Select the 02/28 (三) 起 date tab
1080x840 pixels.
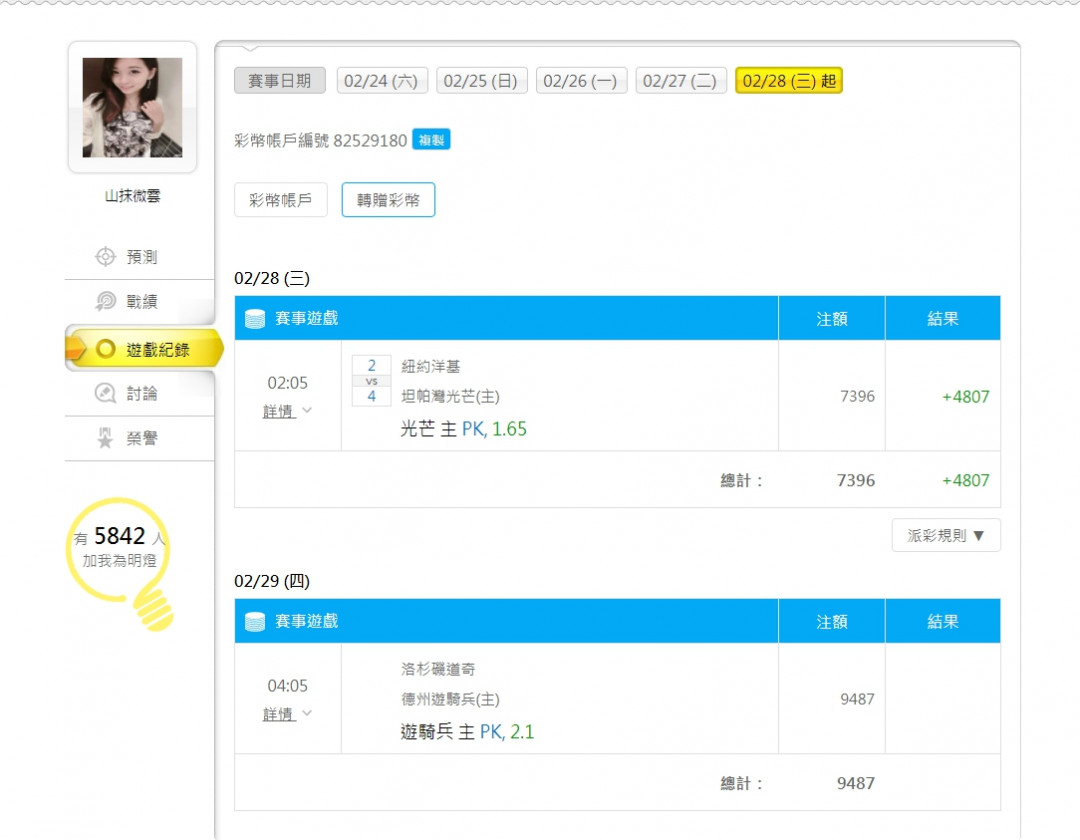tap(789, 81)
